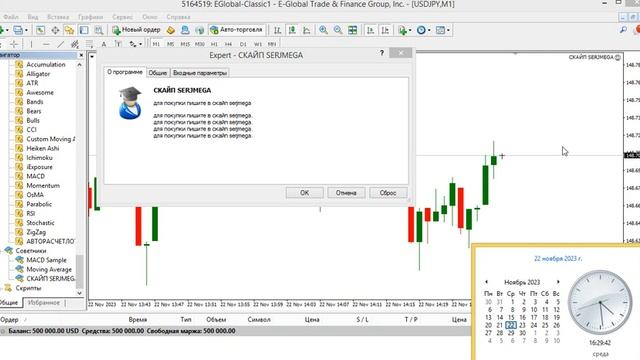Toggle the Navigator panel toolbar icon
Screen dimensions: 640x360
69,30
